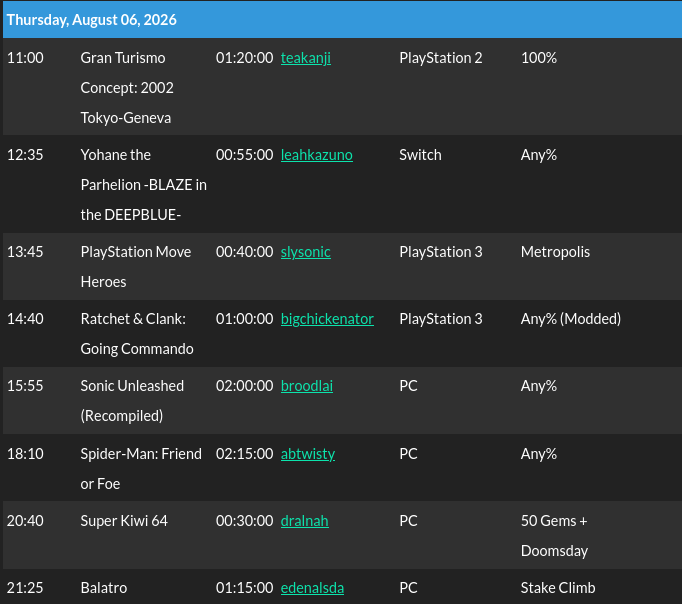Select the 00:55:00 duration

pos(244,155)
